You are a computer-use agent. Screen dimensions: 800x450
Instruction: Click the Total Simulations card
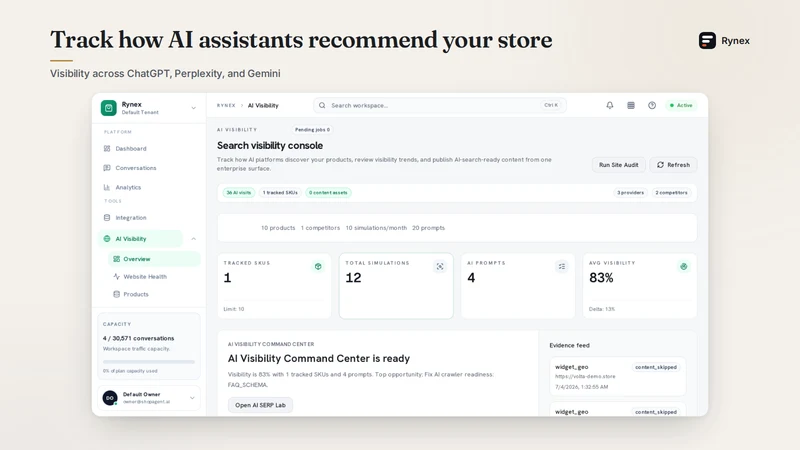[396, 286]
